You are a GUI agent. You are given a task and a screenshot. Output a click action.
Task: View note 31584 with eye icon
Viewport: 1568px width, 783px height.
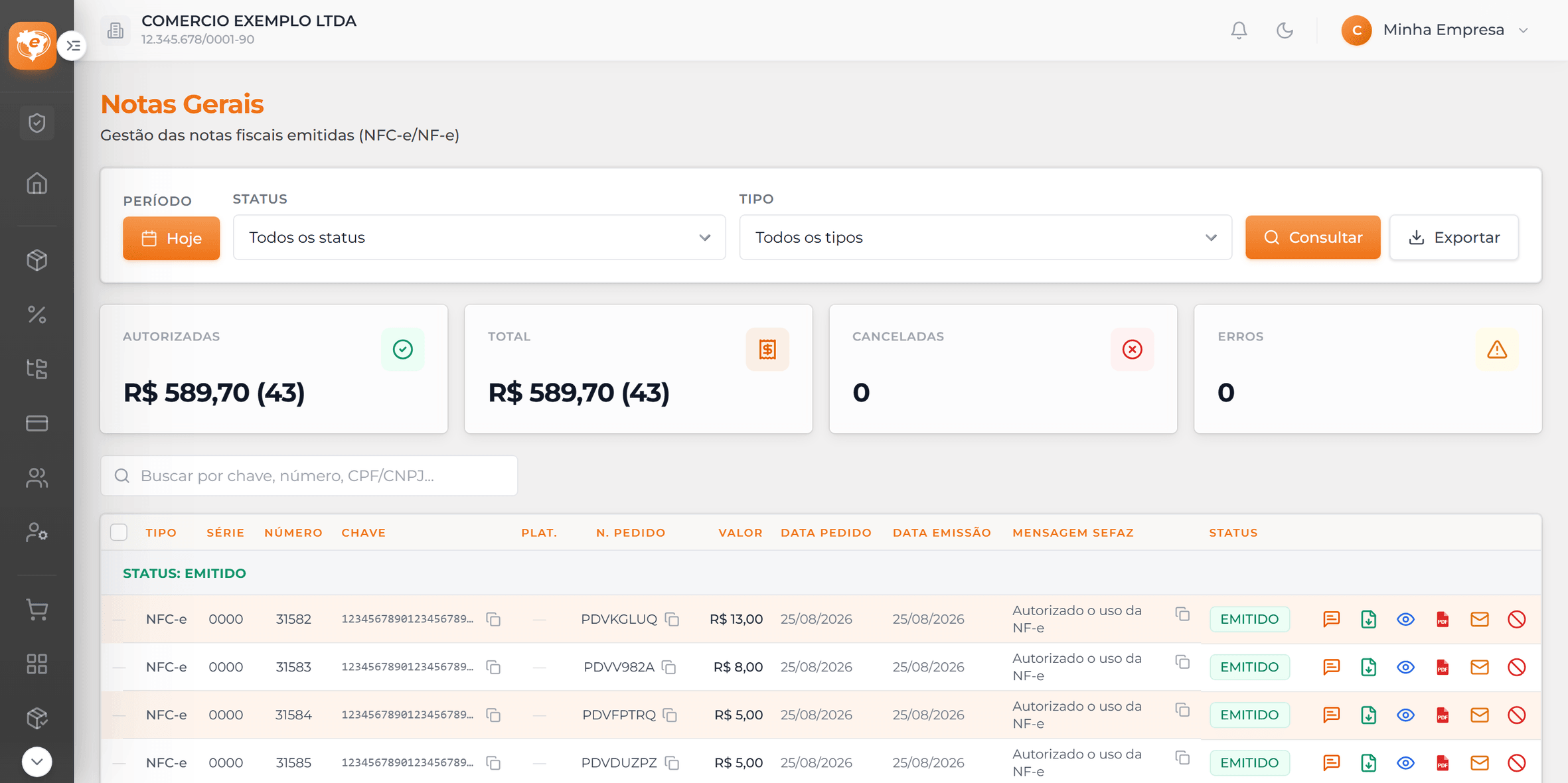(x=1405, y=715)
